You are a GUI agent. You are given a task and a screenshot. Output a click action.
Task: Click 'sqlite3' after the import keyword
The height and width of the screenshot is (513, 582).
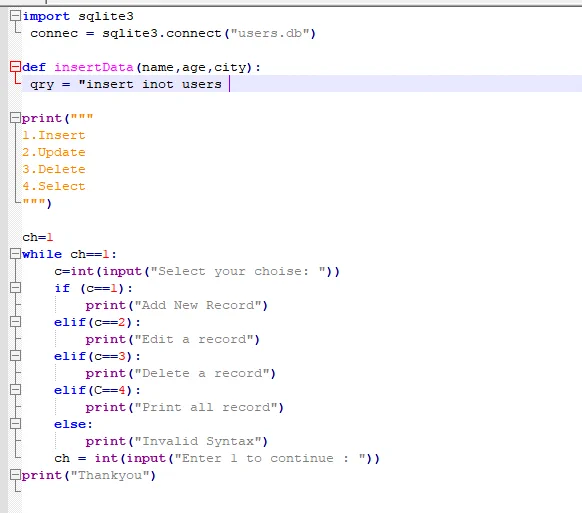click(106, 16)
